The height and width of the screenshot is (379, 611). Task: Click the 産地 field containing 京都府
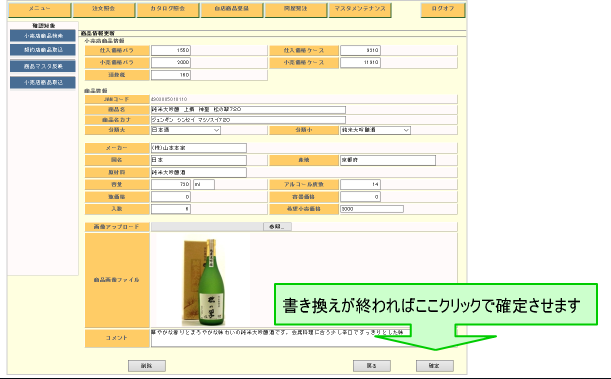coord(388,160)
